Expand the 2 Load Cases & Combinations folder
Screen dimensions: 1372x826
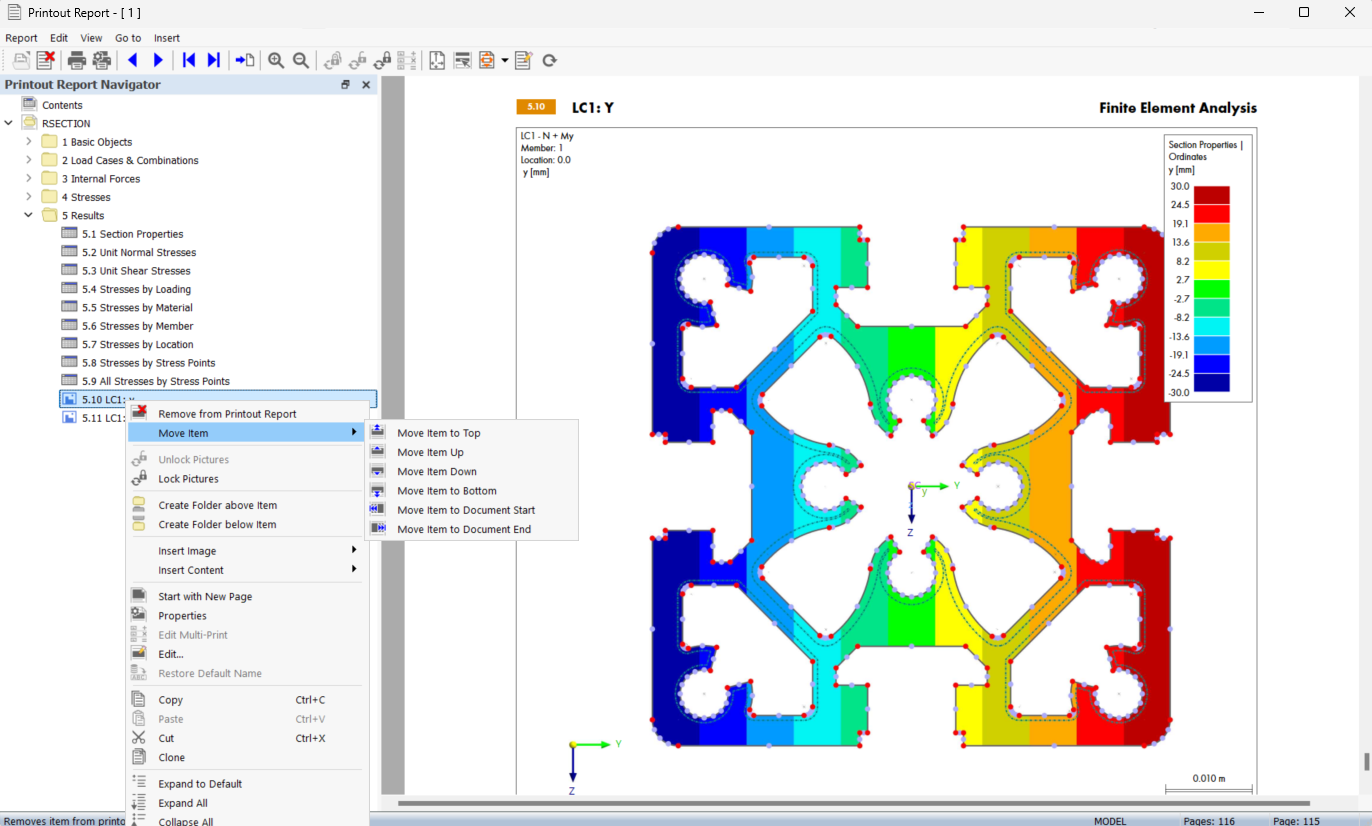click(x=29, y=160)
